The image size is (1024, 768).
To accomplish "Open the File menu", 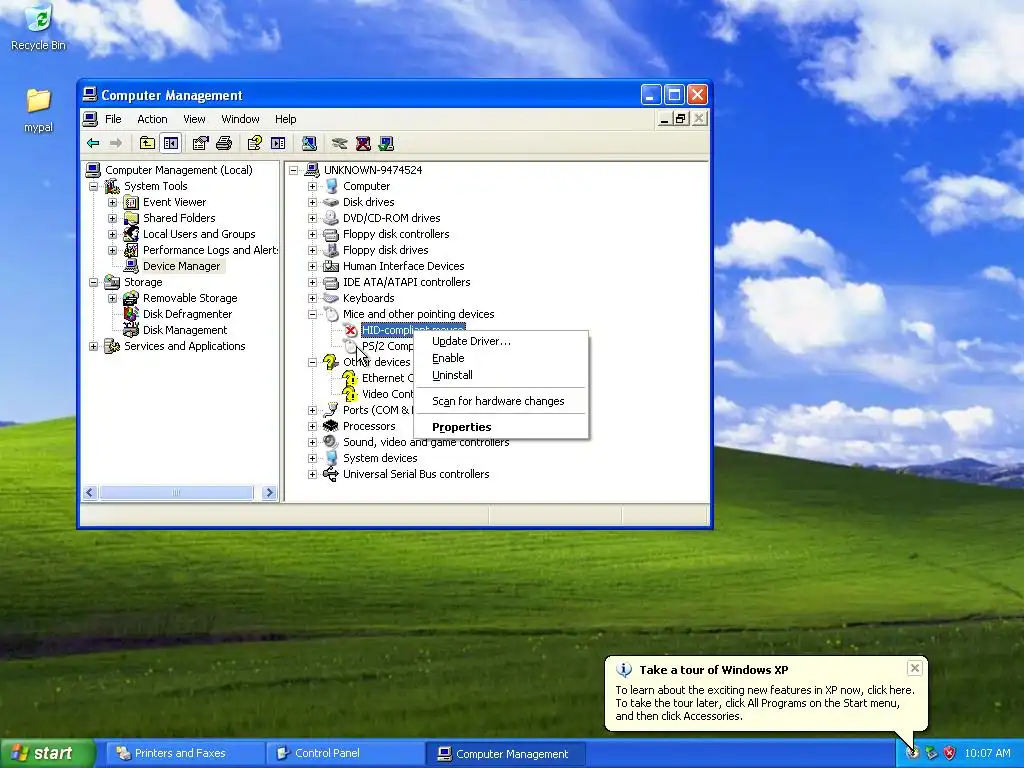I will pyautogui.click(x=113, y=119).
